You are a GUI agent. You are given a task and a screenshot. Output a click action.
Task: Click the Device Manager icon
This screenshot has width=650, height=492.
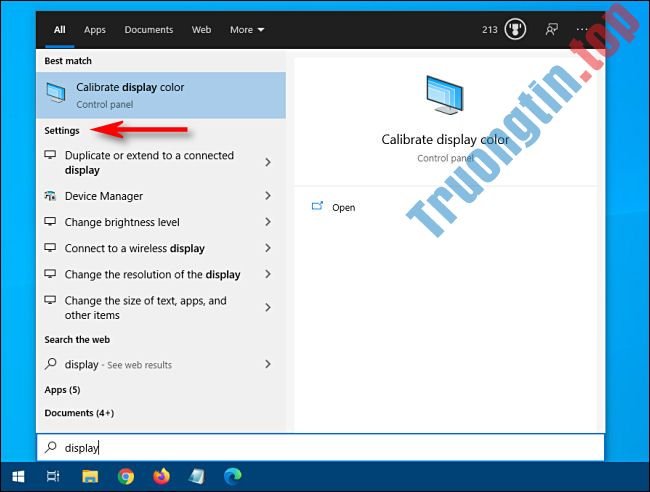click(x=50, y=196)
